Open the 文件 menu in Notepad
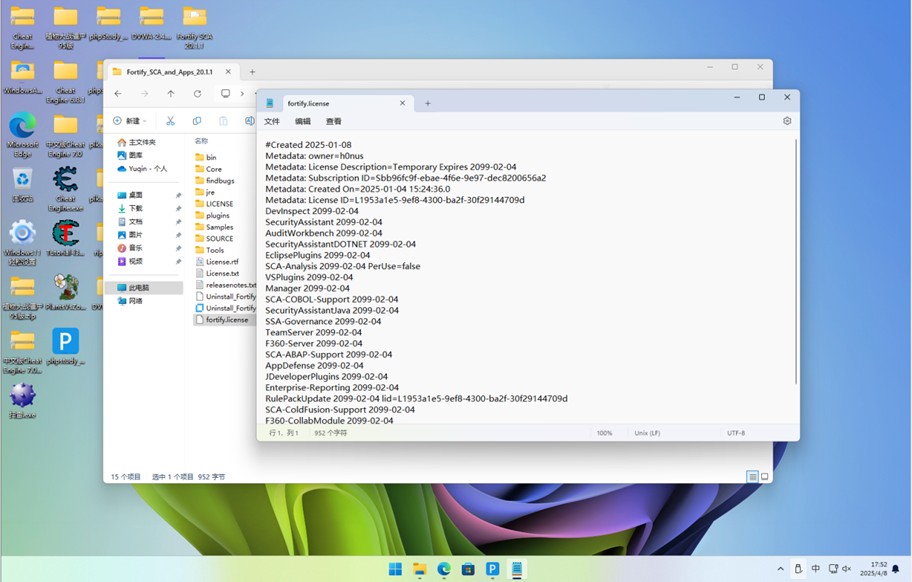The width and height of the screenshot is (912, 582). [x=272, y=122]
